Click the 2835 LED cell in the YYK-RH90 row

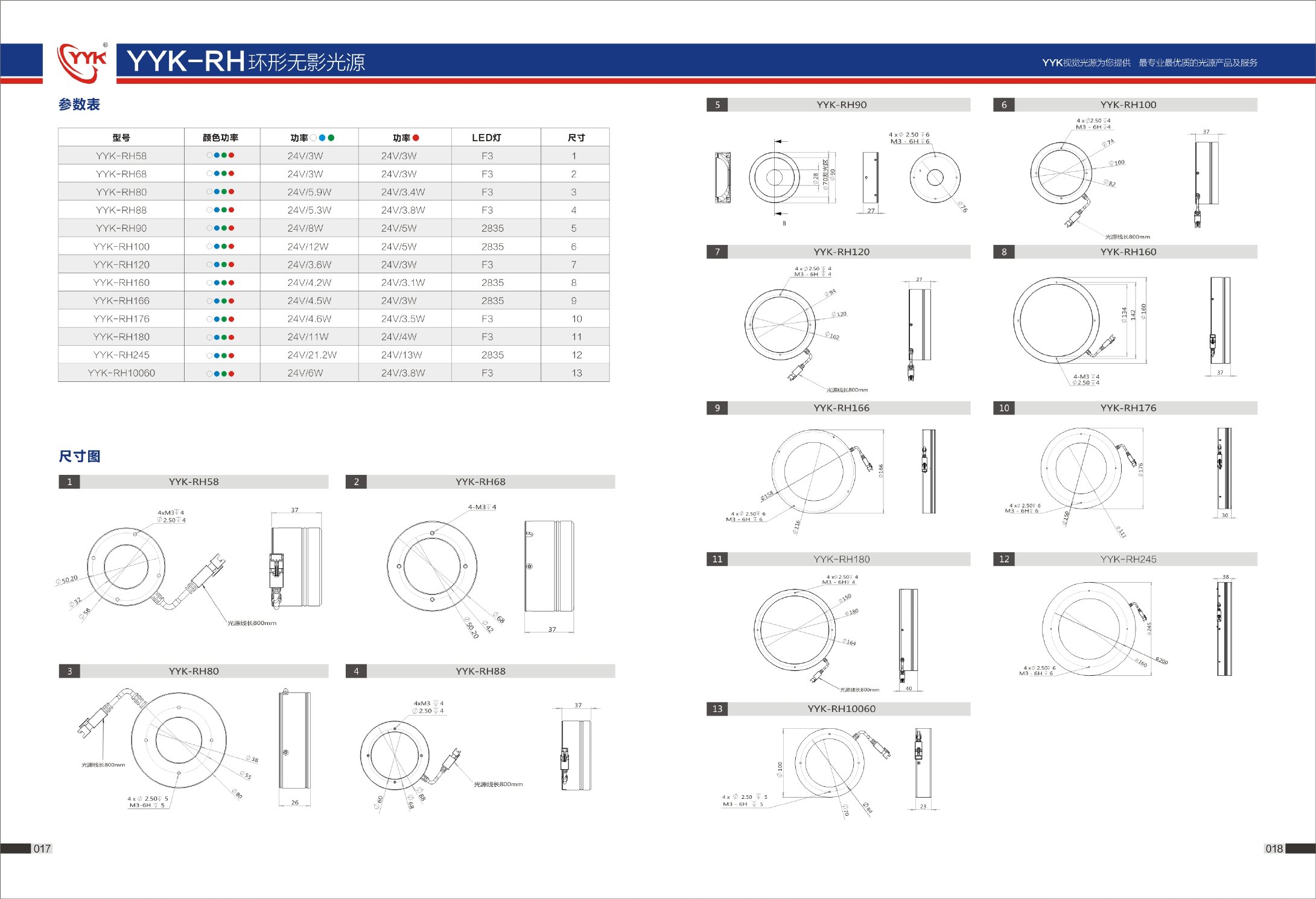496,228
